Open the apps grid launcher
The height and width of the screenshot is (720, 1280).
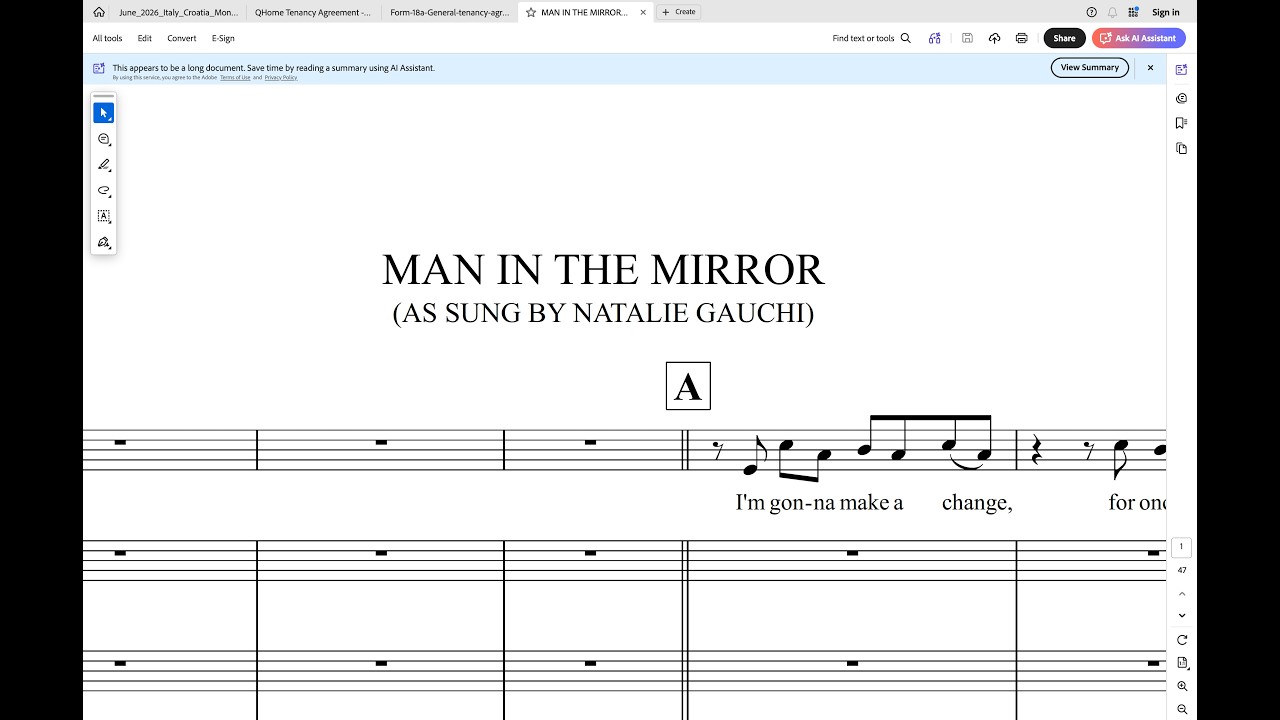tap(1133, 12)
